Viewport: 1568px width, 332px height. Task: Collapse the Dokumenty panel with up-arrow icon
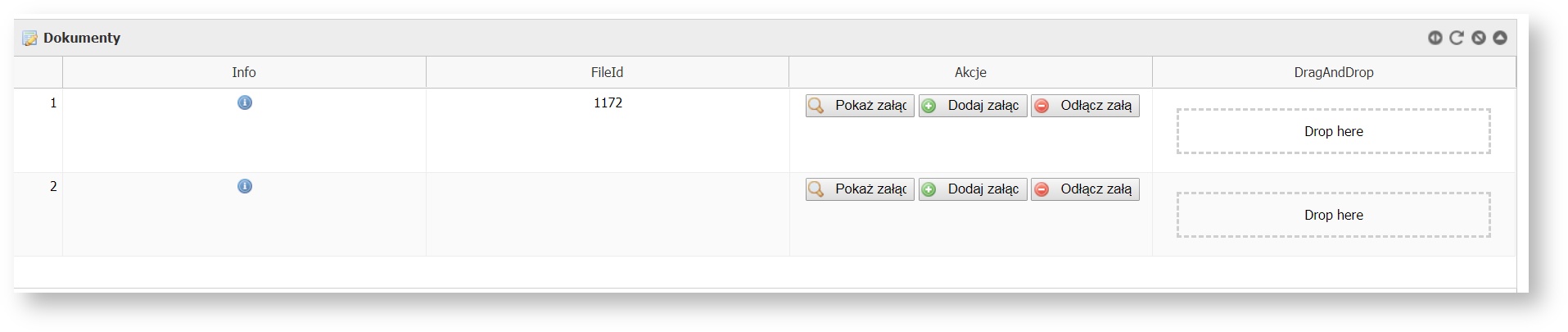point(1500,38)
